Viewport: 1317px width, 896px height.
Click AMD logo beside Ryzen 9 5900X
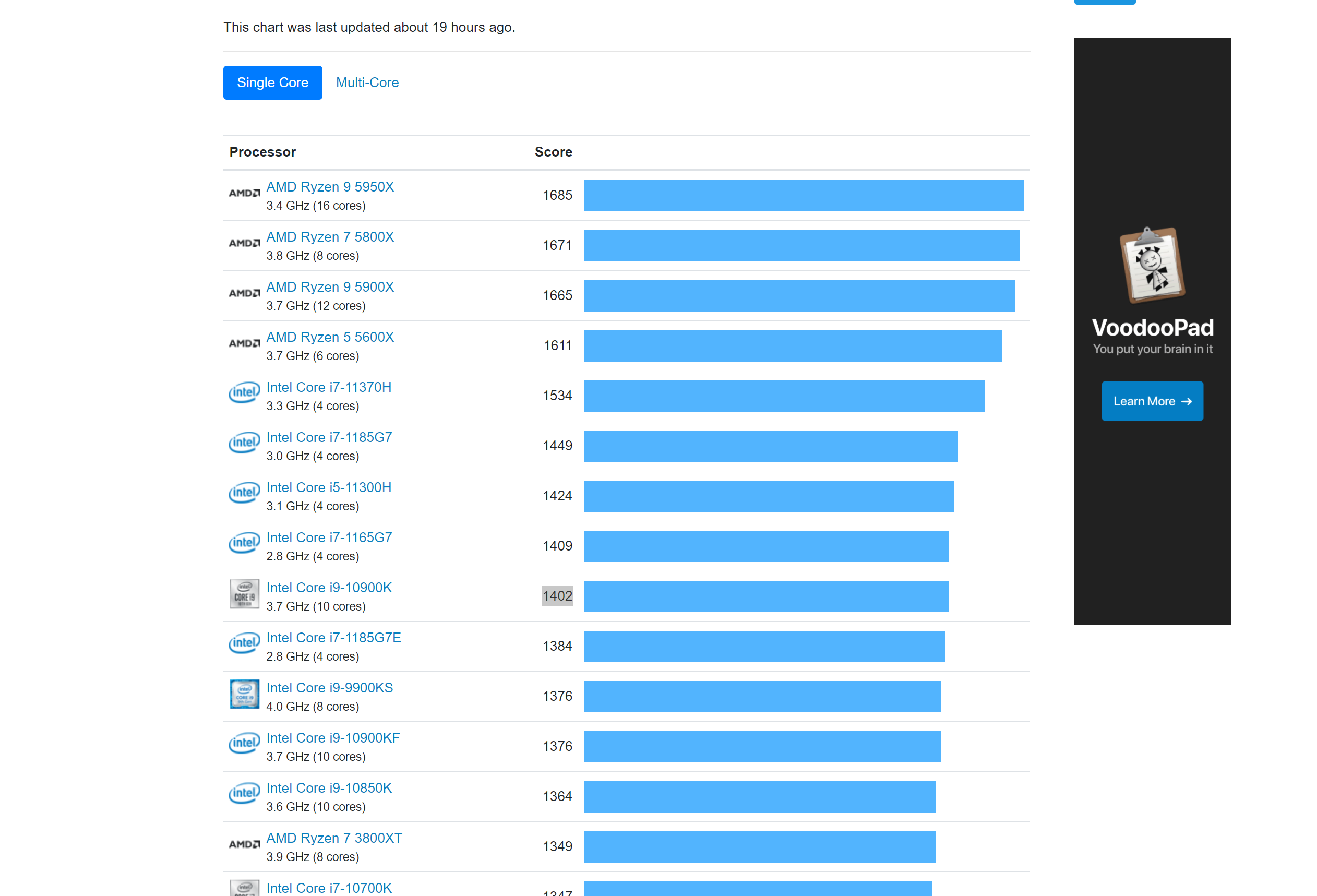pyautogui.click(x=244, y=294)
